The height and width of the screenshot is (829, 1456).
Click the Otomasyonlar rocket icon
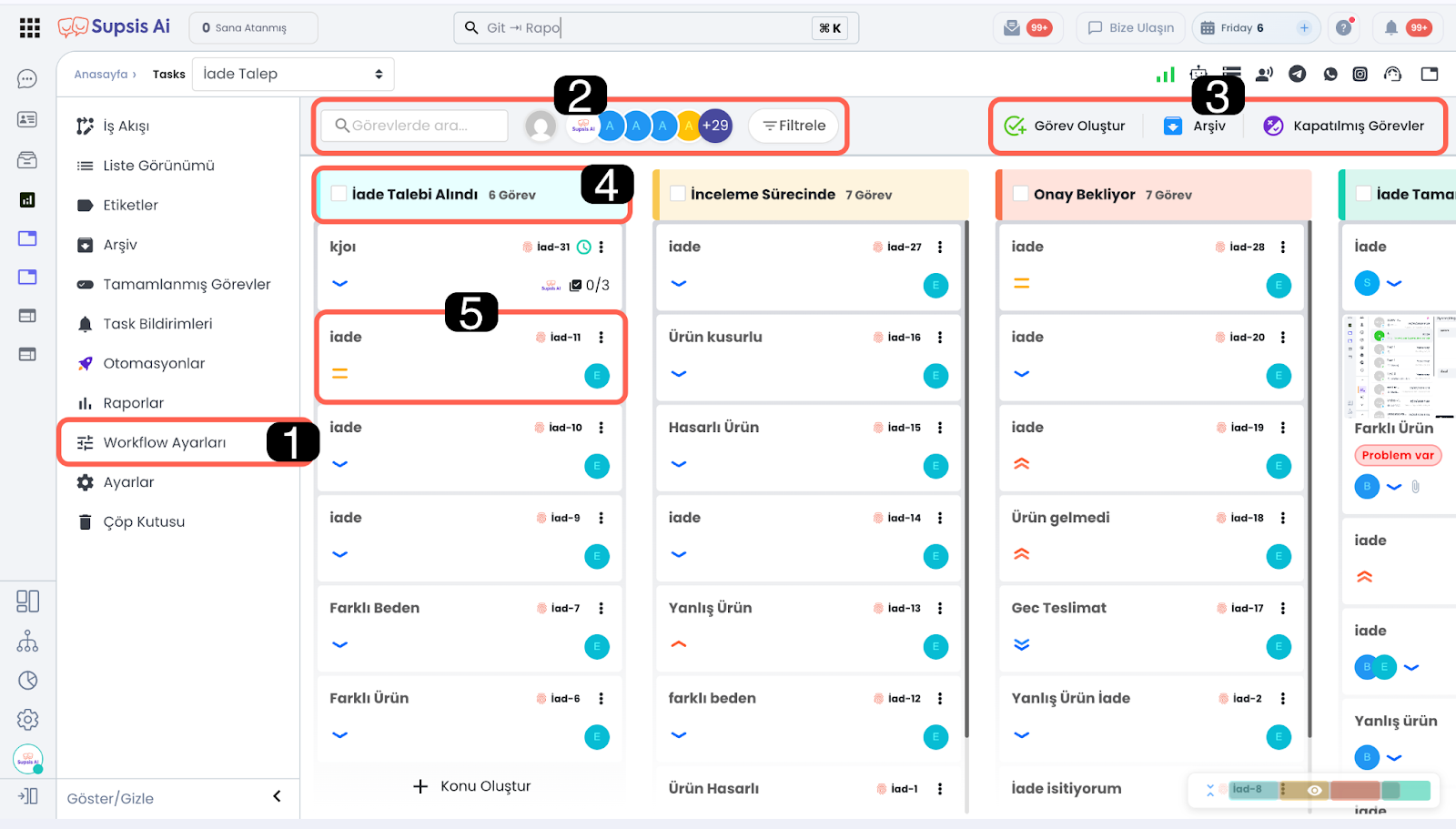[x=85, y=364]
